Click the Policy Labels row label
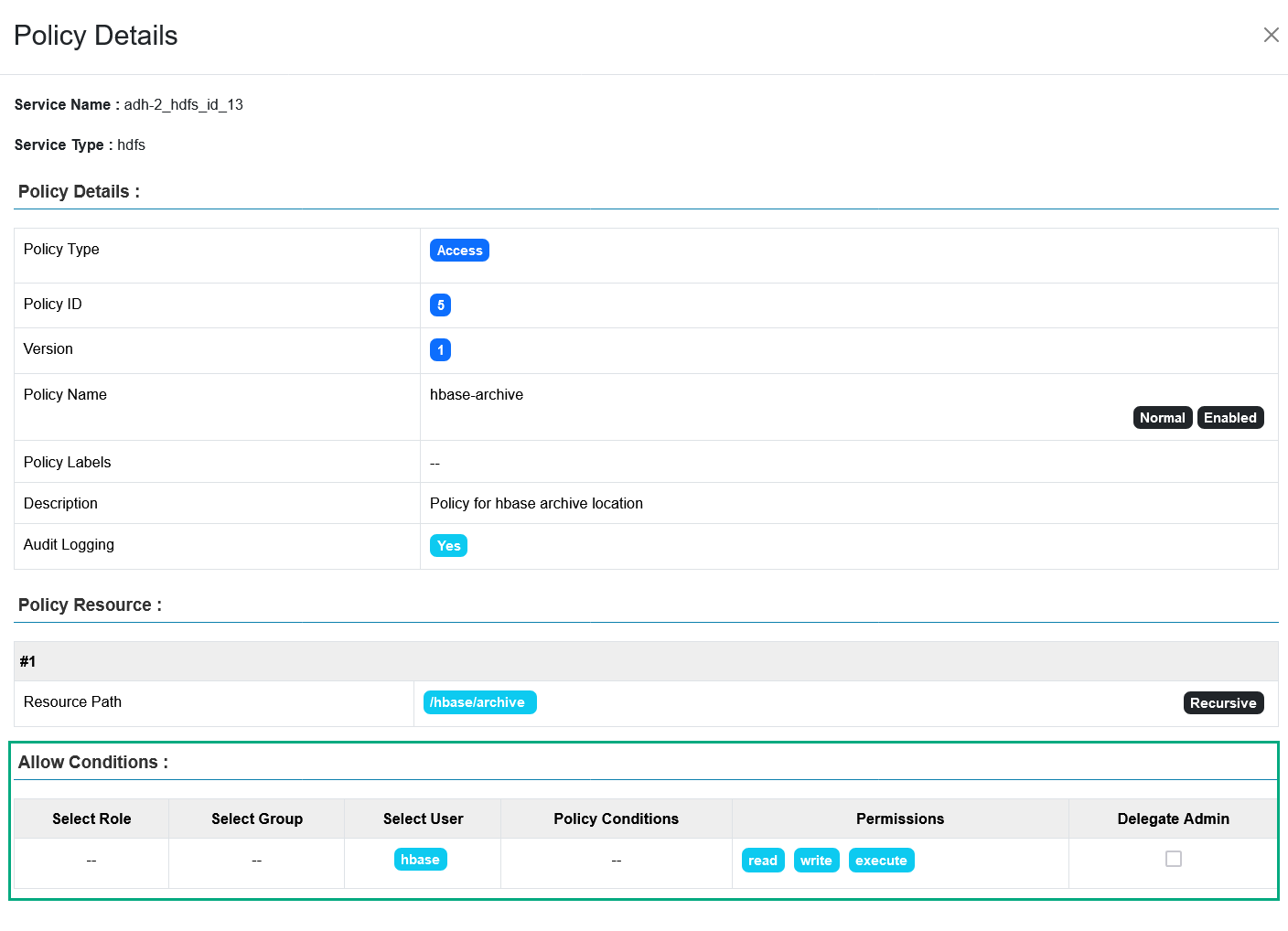 [x=67, y=463]
